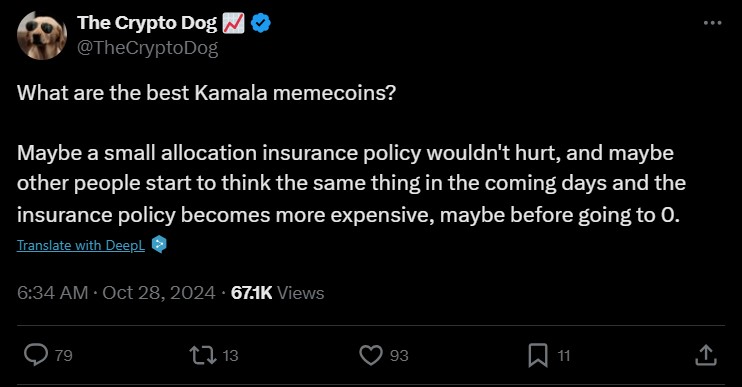Click the Translate with DeepL link
Image resolution: width=742 pixels, height=387 pixels.
81,245
